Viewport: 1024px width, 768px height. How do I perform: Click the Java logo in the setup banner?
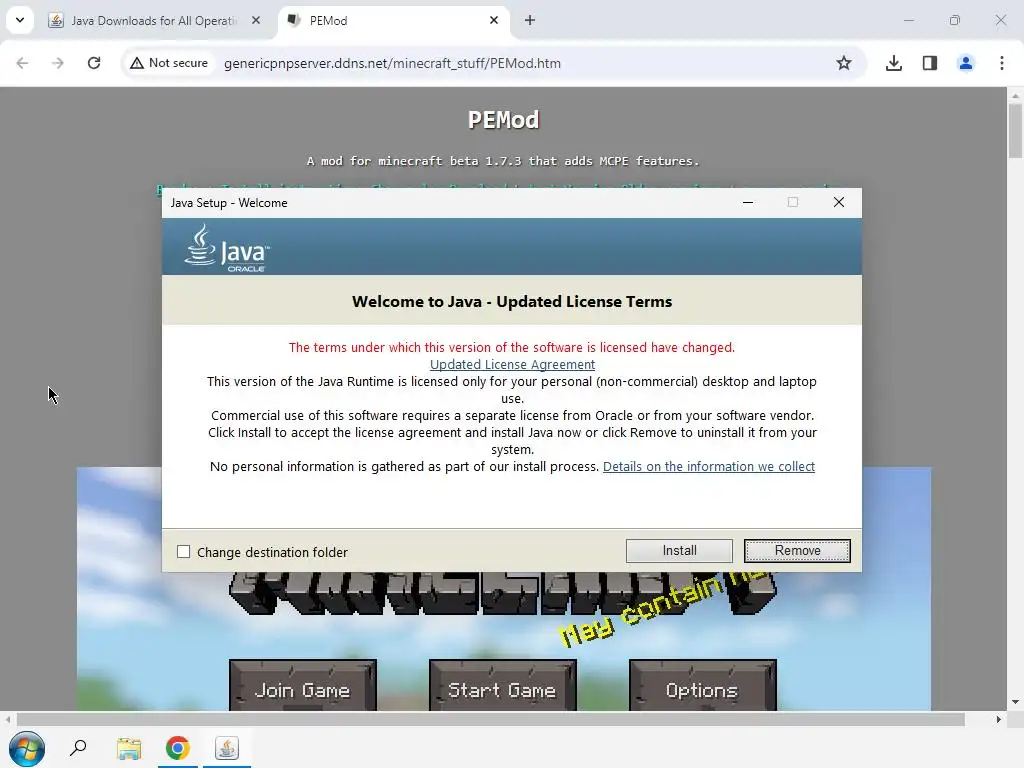227,248
